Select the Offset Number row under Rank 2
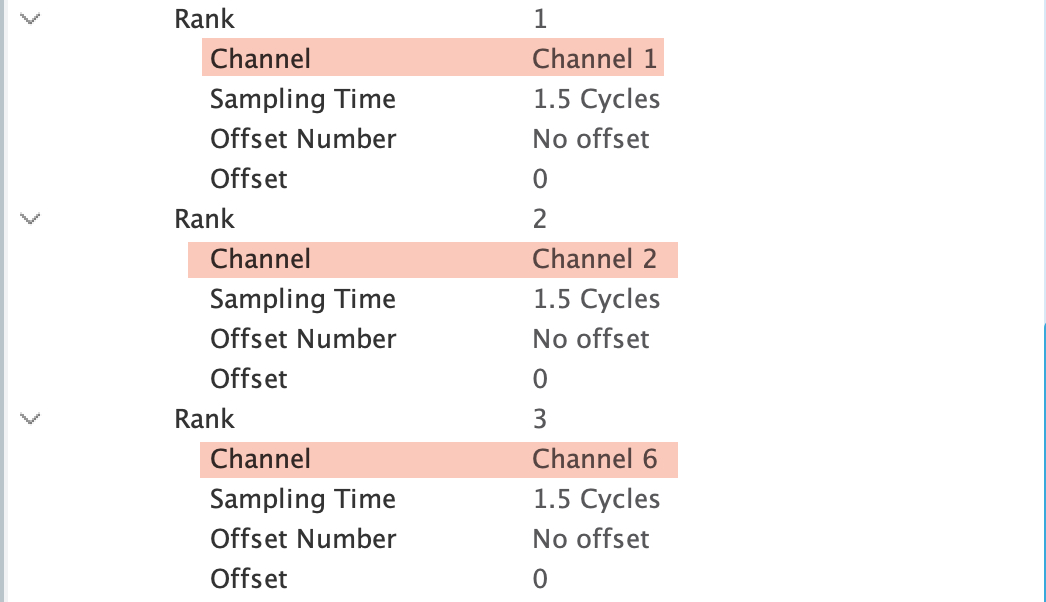 coord(303,338)
